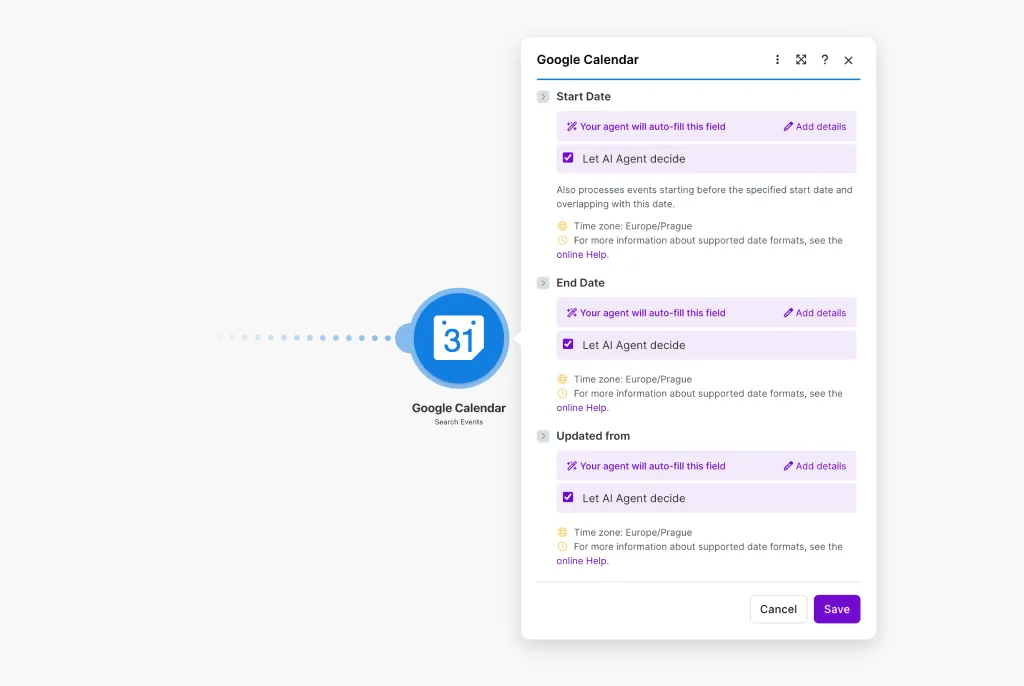The image size is (1024, 686).
Task: Uncheck Let AI Agent decide for End Date
Action: (568, 344)
